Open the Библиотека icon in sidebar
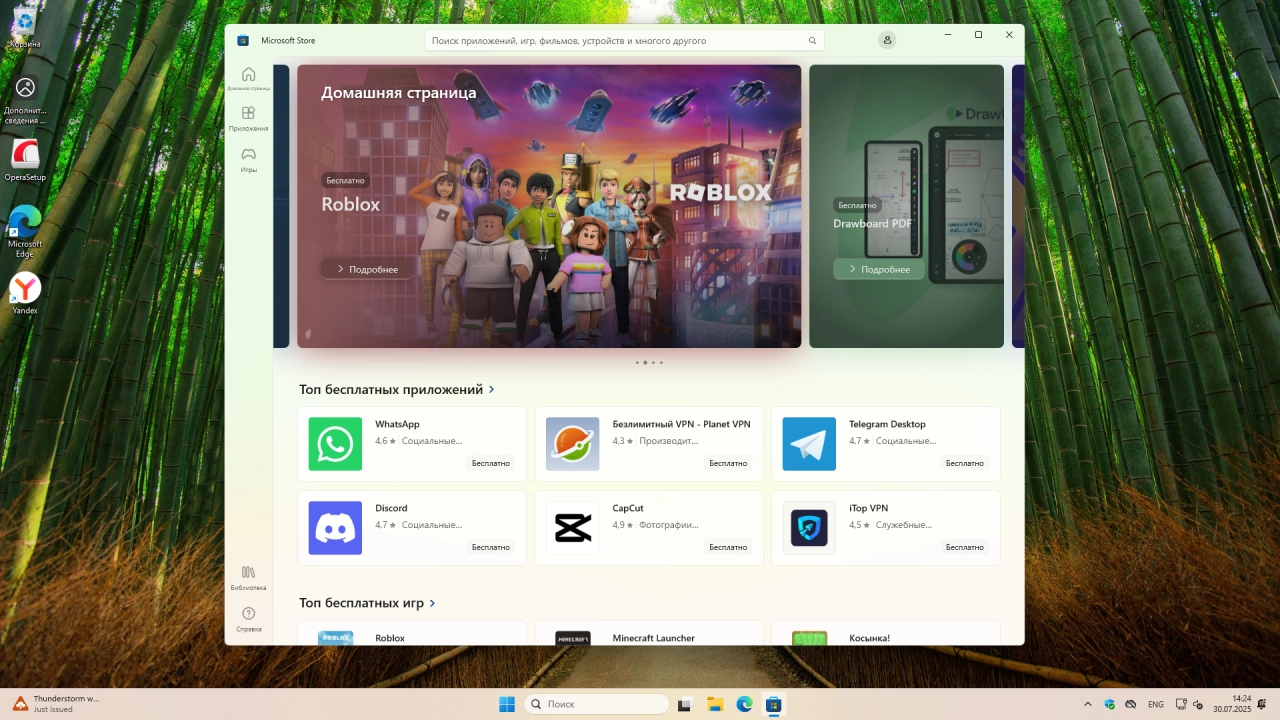The image size is (1280, 720). click(248, 577)
